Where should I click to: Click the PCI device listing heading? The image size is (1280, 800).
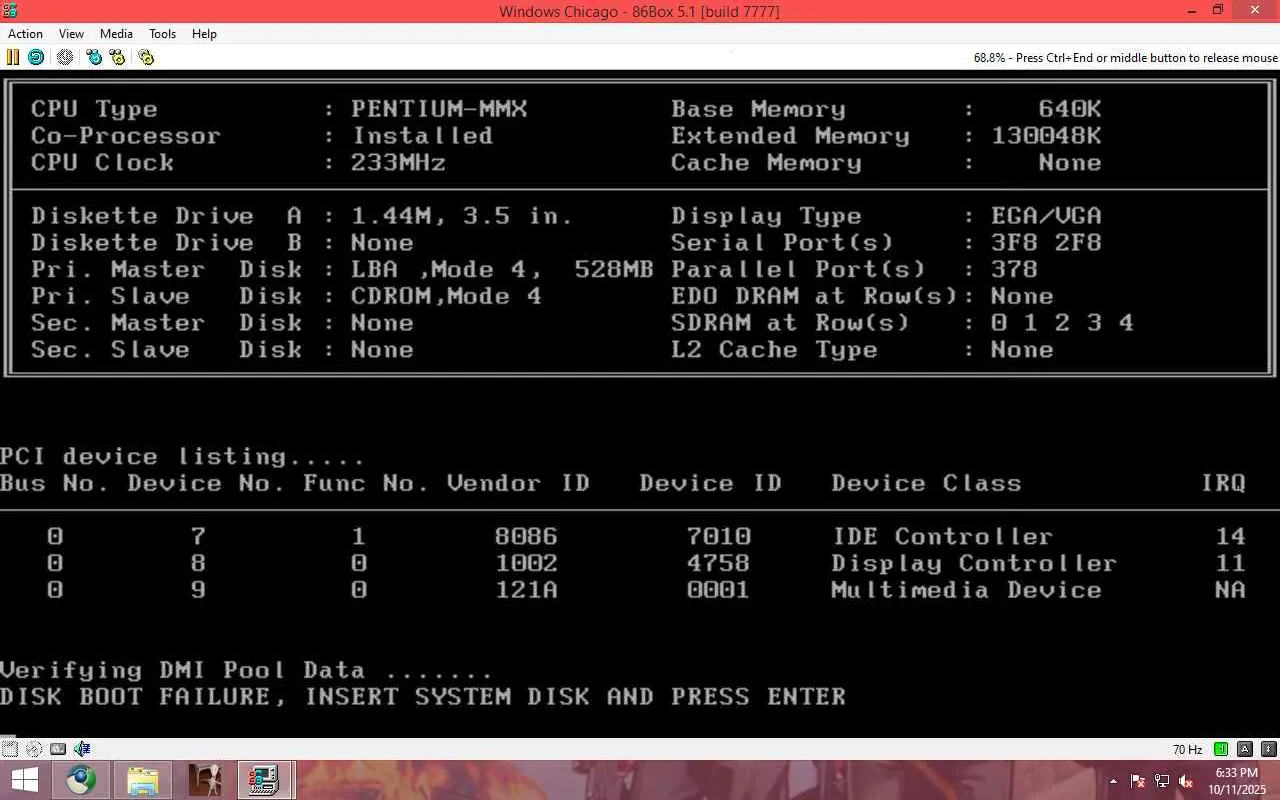coord(182,457)
